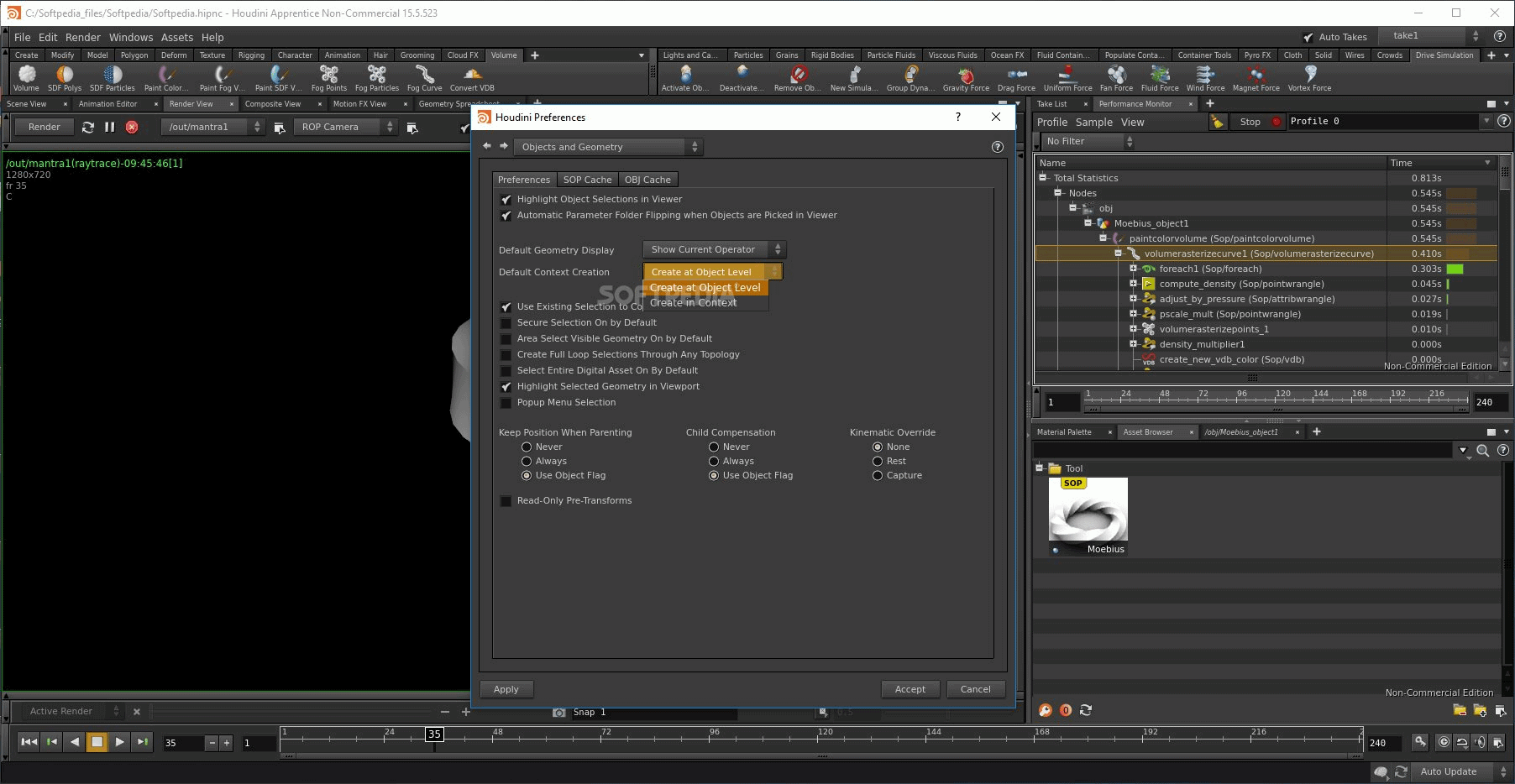The height and width of the screenshot is (784, 1515).
Task: Enable Select Entire Digital Asset option
Action: tap(506, 371)
